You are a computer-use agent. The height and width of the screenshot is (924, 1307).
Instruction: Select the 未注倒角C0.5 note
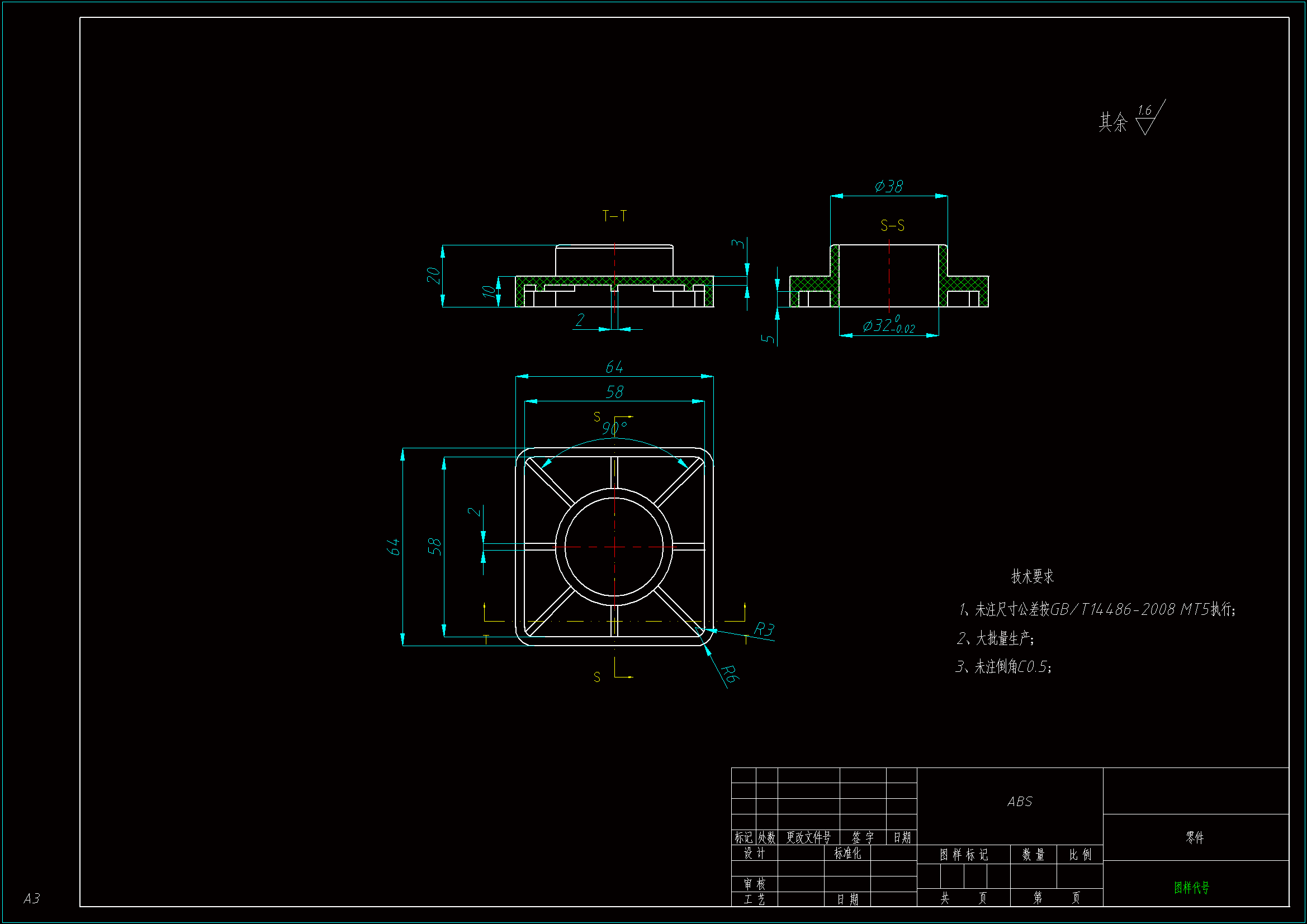click(x=1003, y=667)
